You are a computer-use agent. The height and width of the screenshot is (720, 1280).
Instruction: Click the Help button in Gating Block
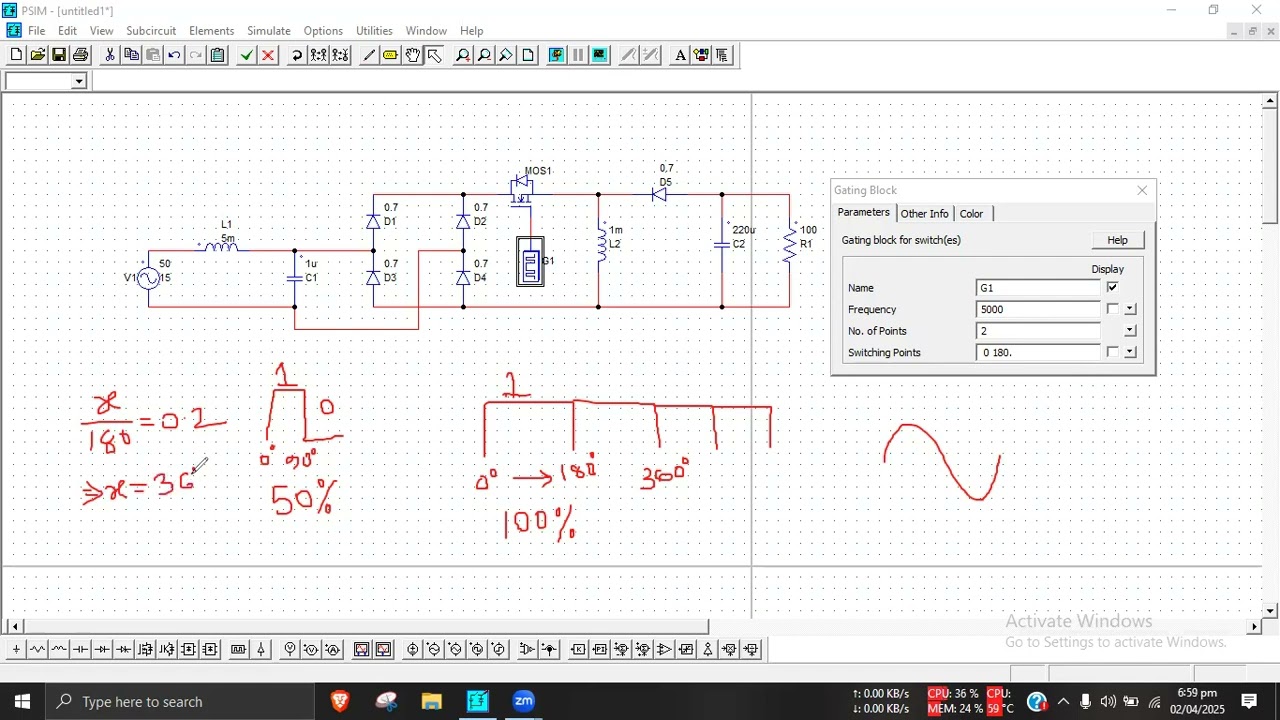point(1117,240)
